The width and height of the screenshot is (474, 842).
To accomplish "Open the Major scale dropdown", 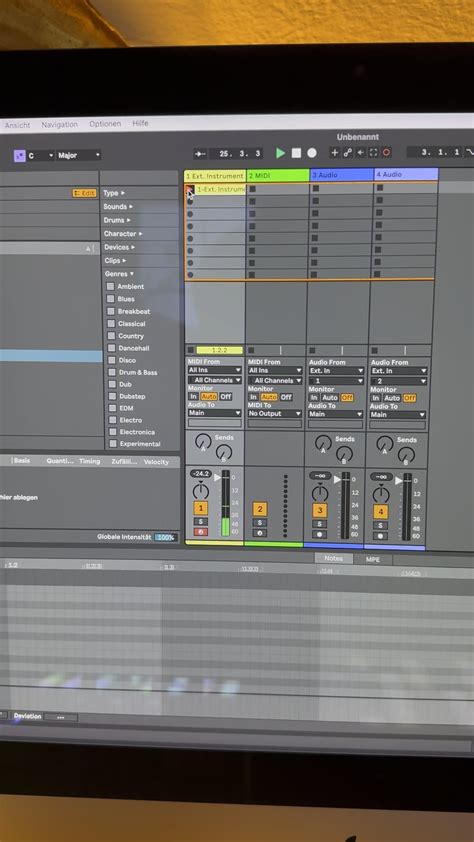I will [x=79, y=155].
